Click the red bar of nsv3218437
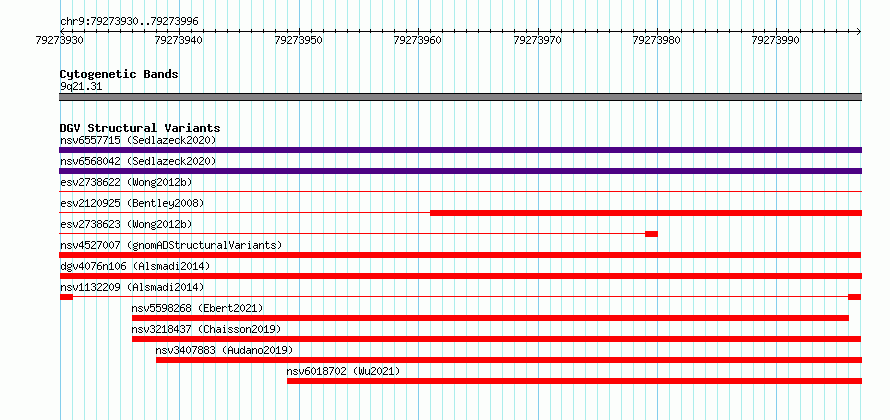 [x=497, y=339]
